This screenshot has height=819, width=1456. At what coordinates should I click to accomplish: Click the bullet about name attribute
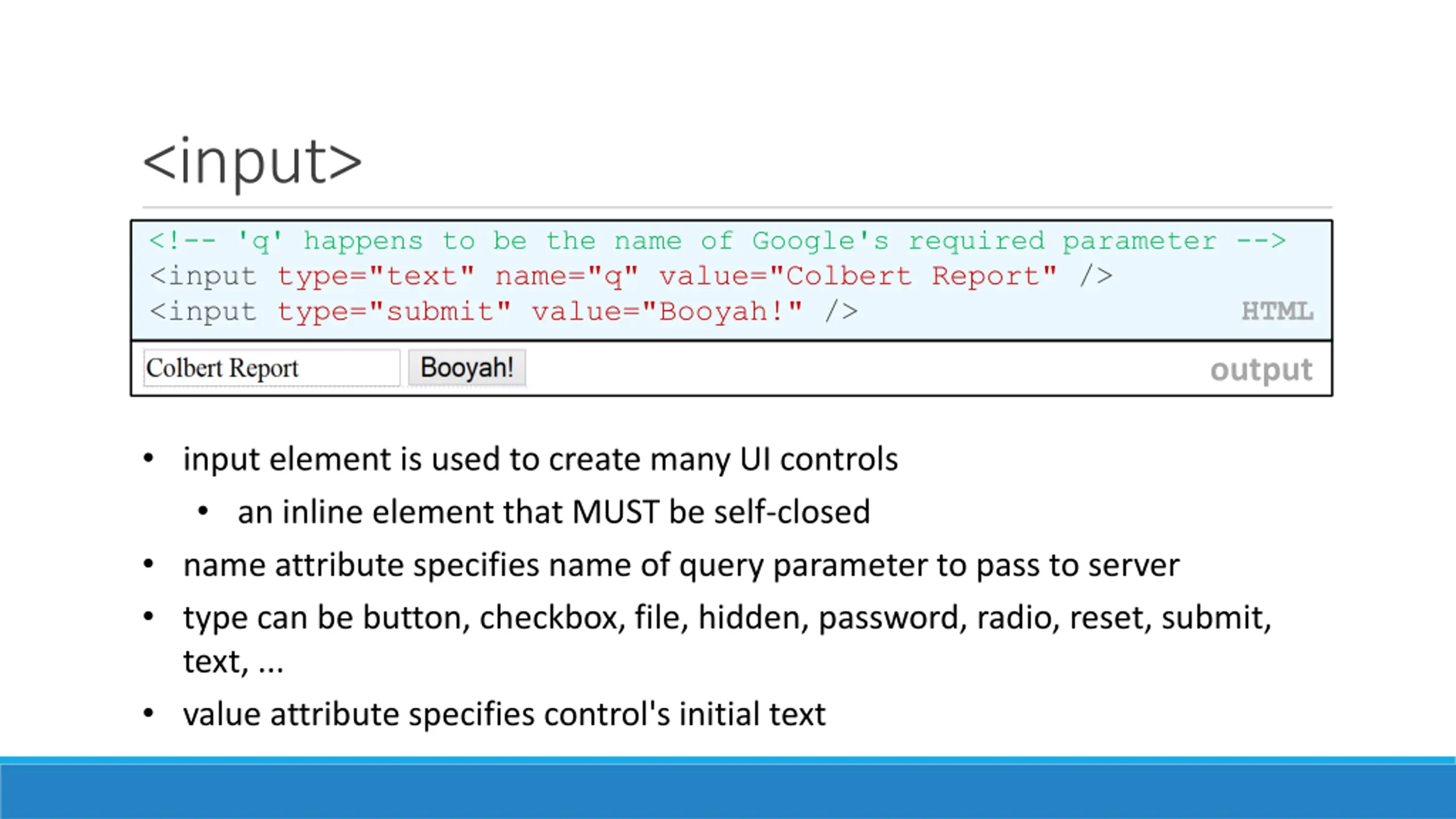click(681, 566)
